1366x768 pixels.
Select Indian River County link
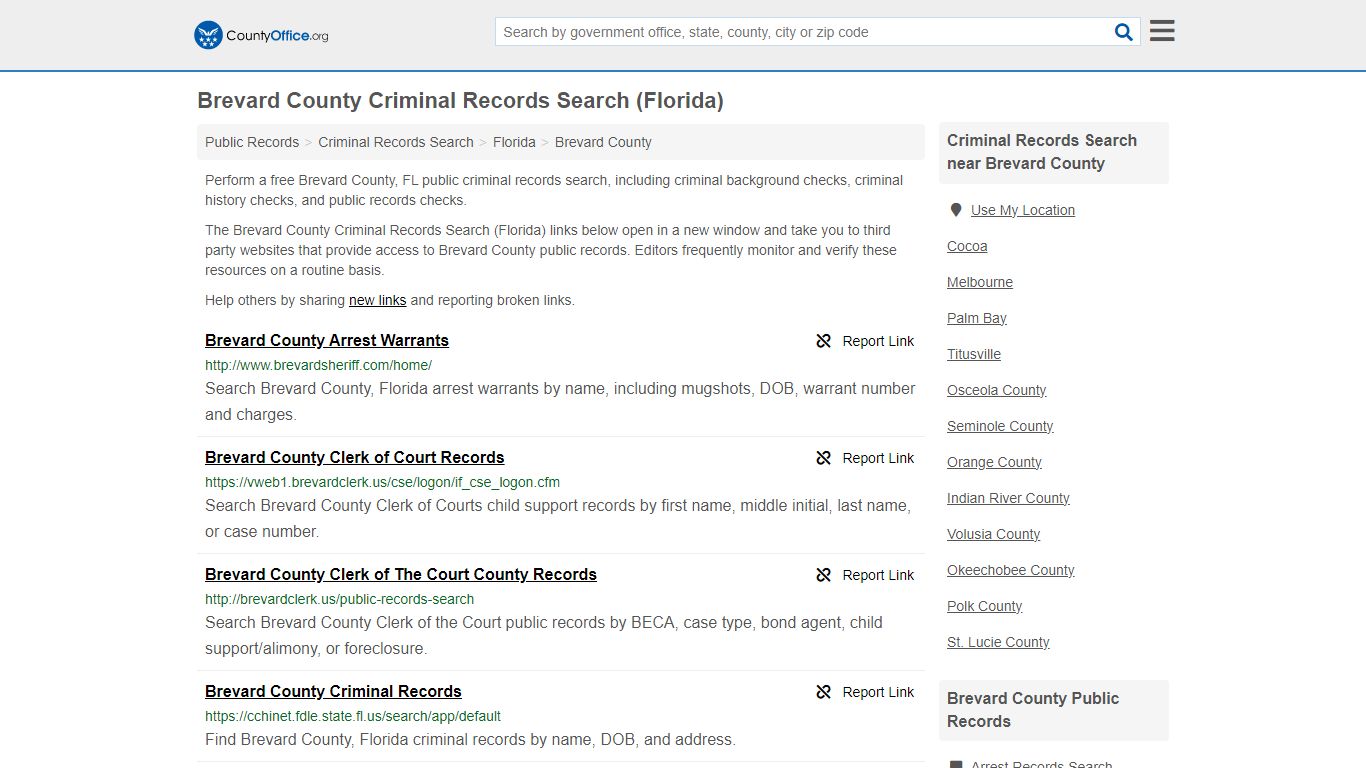[1008, 498]
